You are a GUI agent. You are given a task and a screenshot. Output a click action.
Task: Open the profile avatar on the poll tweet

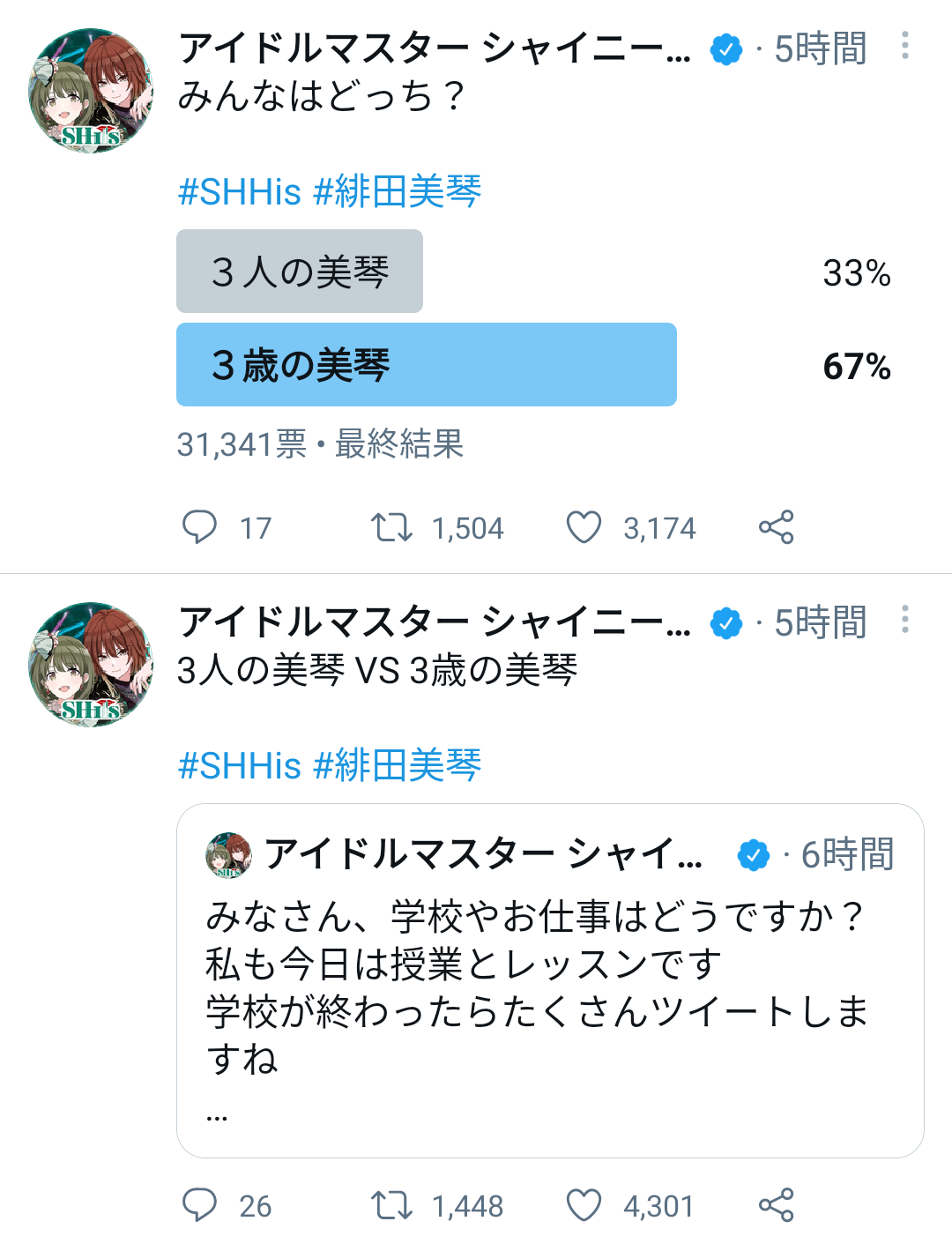click(x=91, y=91)
